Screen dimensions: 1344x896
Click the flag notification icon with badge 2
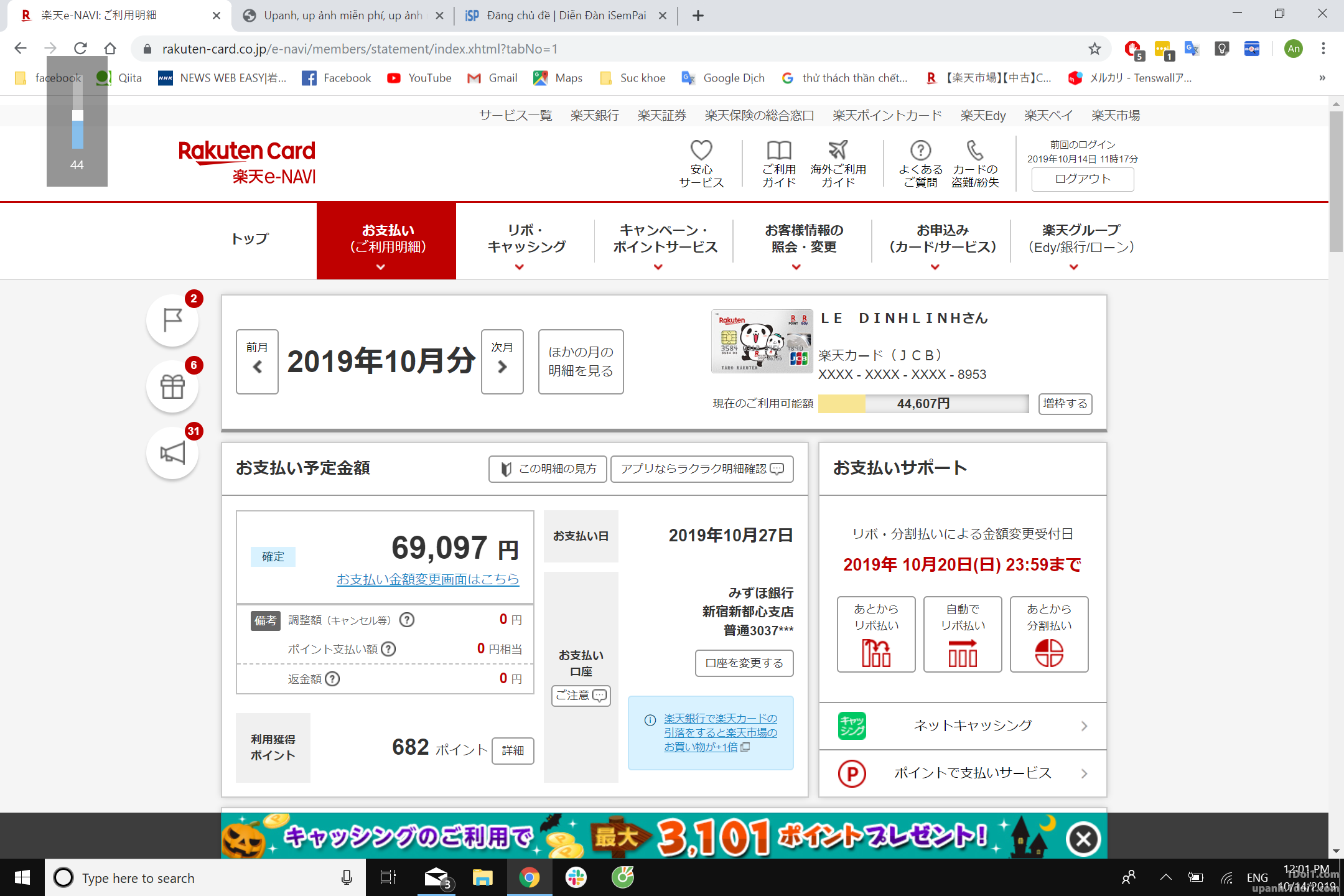coord(172,320)
